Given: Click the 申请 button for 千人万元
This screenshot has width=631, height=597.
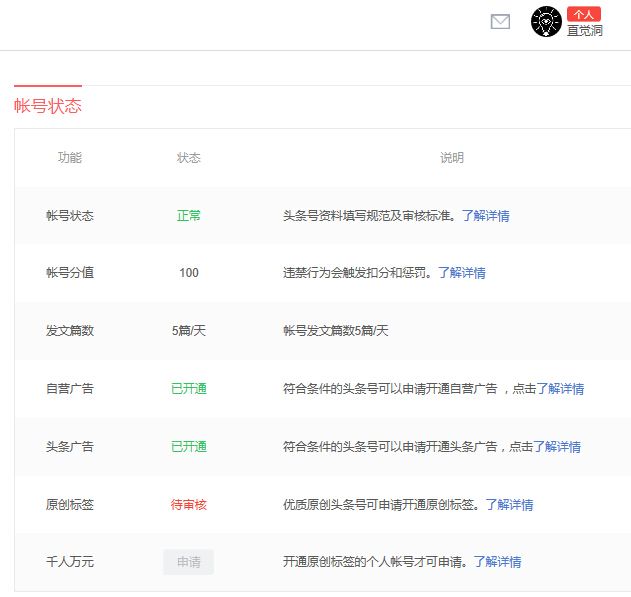Looking at the screenshot, I should (188, 562).
